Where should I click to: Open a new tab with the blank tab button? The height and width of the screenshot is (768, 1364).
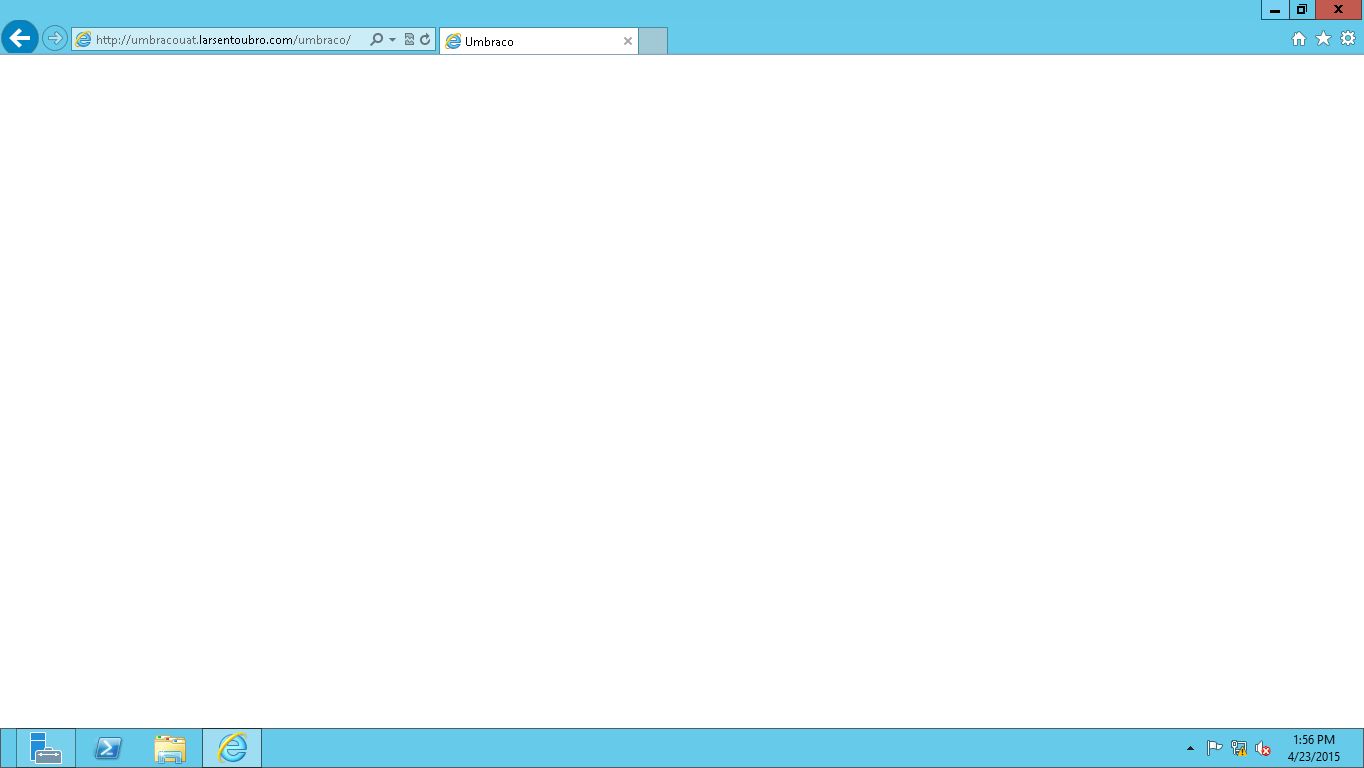click(652, 41)
